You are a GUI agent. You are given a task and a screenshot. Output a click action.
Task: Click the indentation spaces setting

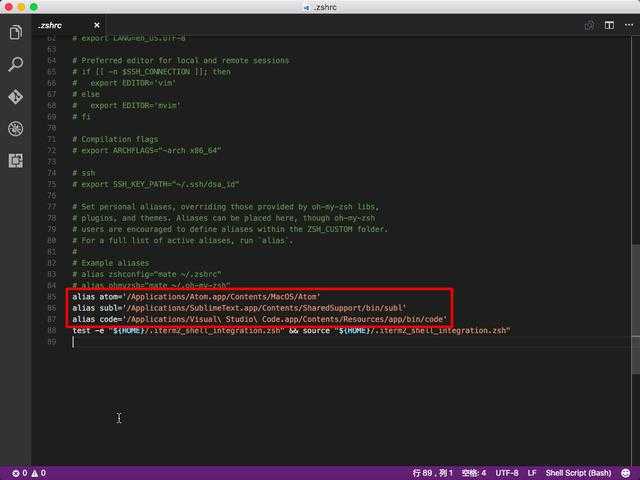474,473
